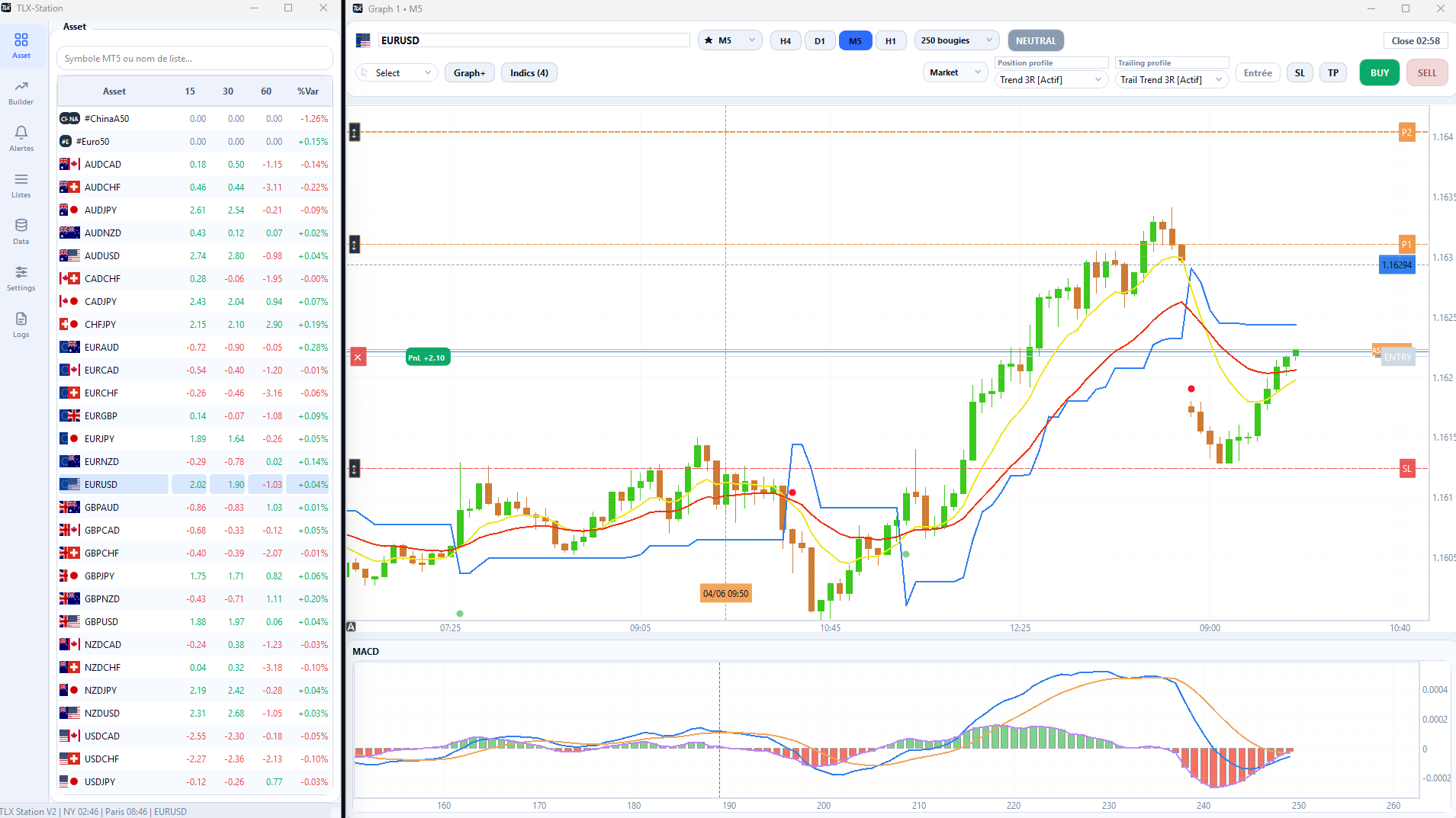Open the 250 bougies dropdown
1456x818 pixels.
tap(956, 40)
